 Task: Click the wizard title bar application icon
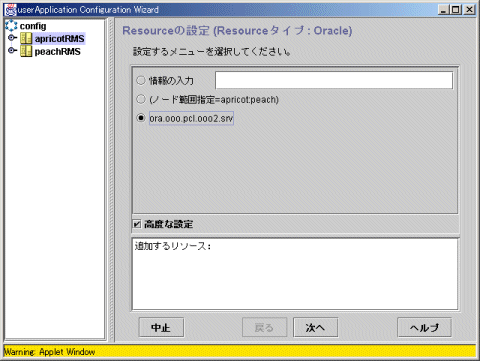pyautogui.click(x=10, y=10)
